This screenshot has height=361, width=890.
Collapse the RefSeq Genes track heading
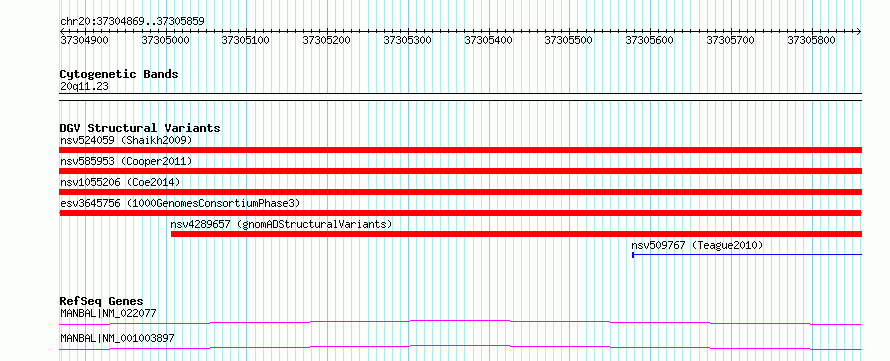(102, 301)
